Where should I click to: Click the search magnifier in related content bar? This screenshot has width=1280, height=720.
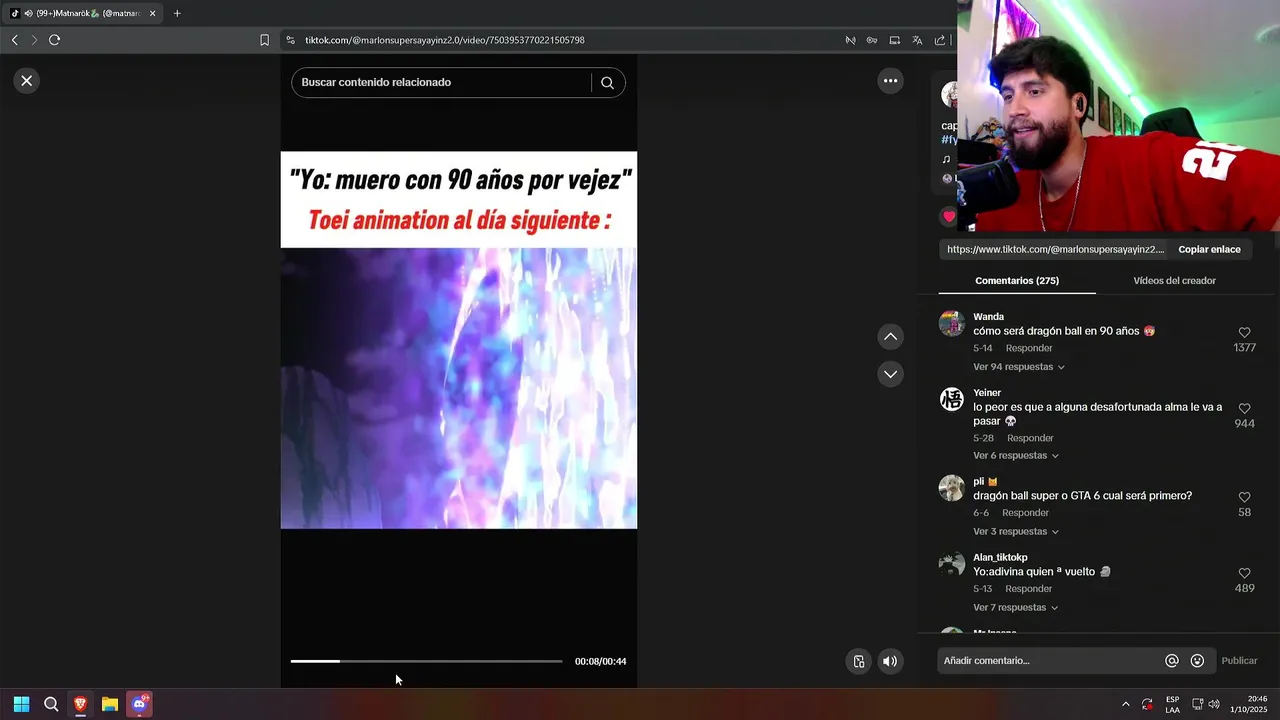[x=607, y=83]
